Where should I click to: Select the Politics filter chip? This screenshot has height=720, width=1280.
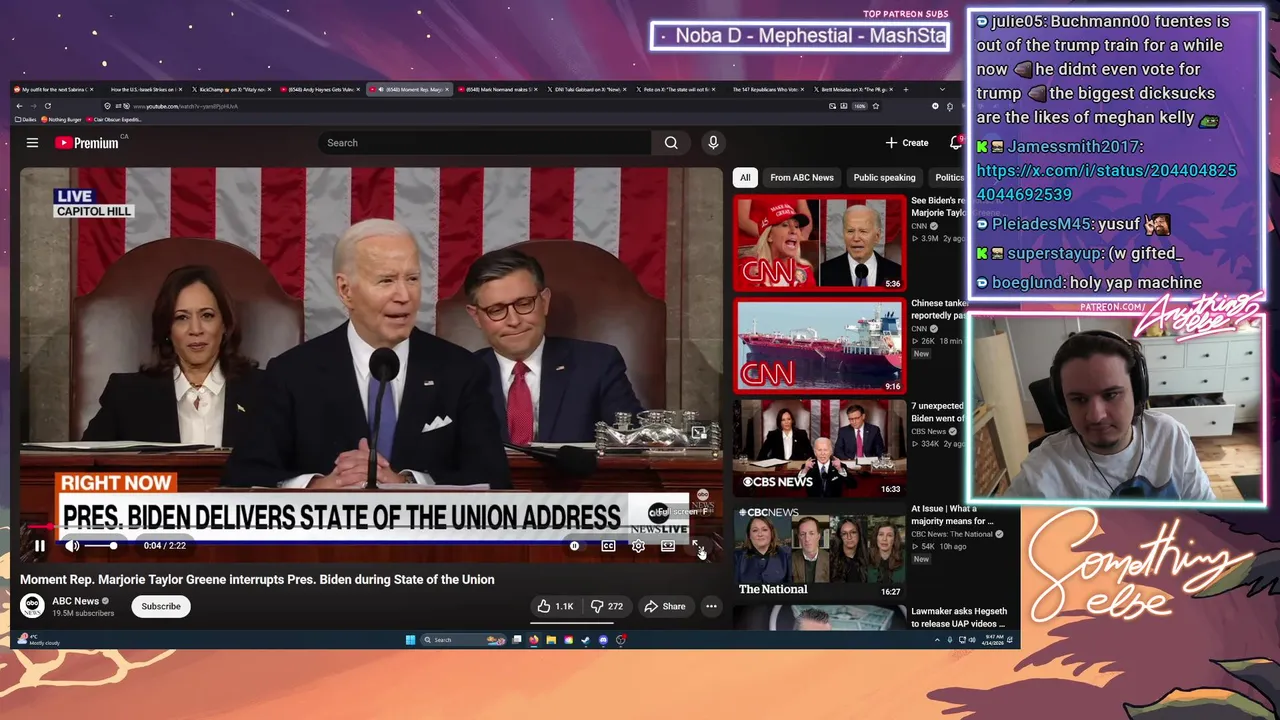[x=949, y=177]
